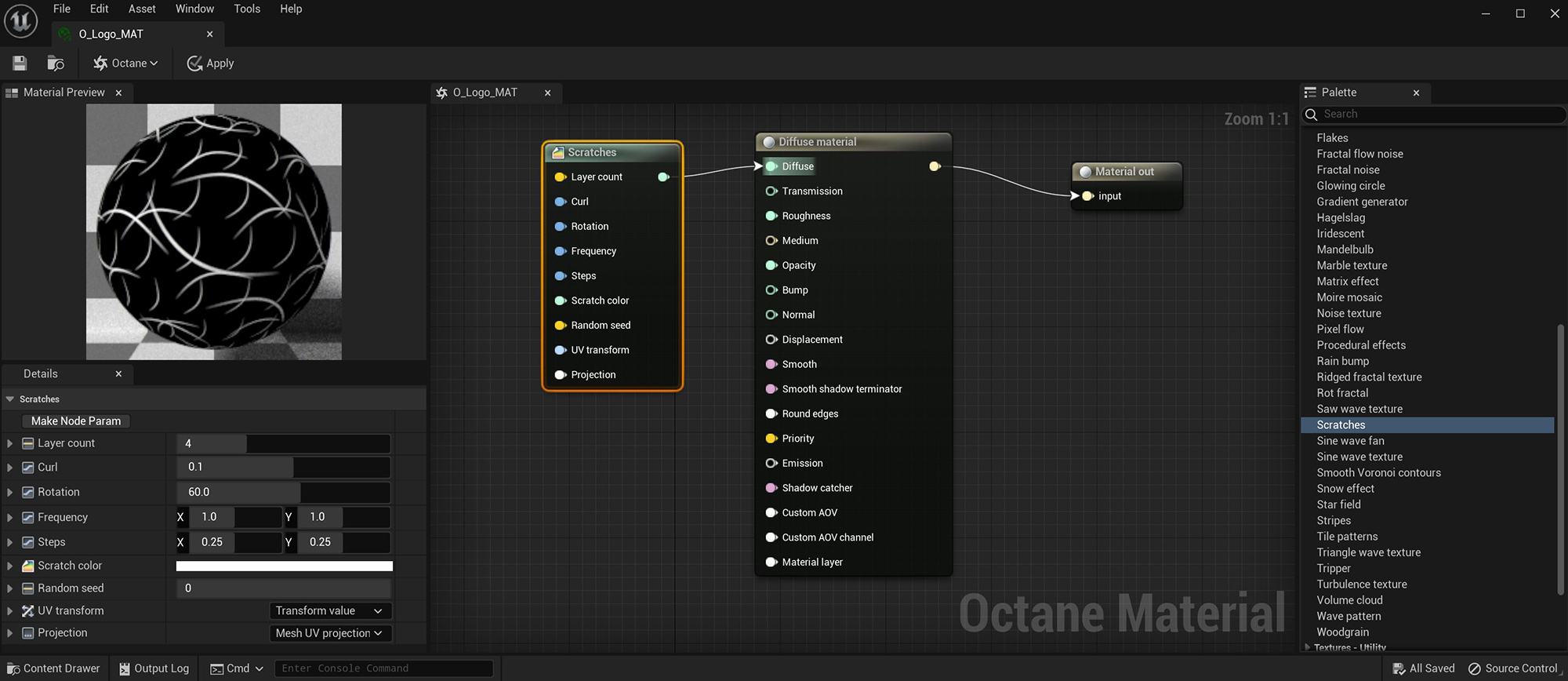The image size is (1568, 681).
Task: Click the Diffuse material node header
Action: 854,142
